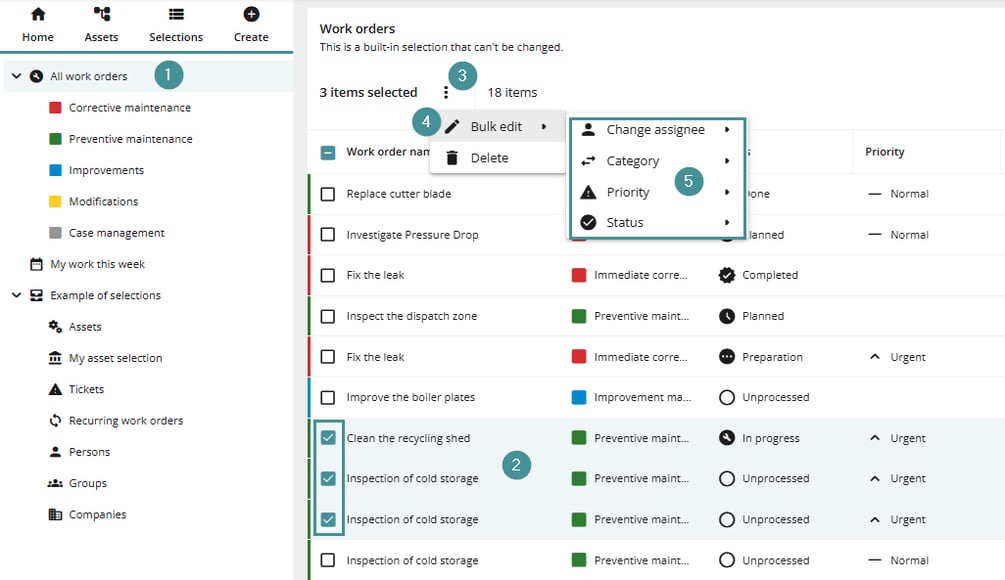Open the Assets navigation icon
The image size is (1005, 580).
[101, 14]
